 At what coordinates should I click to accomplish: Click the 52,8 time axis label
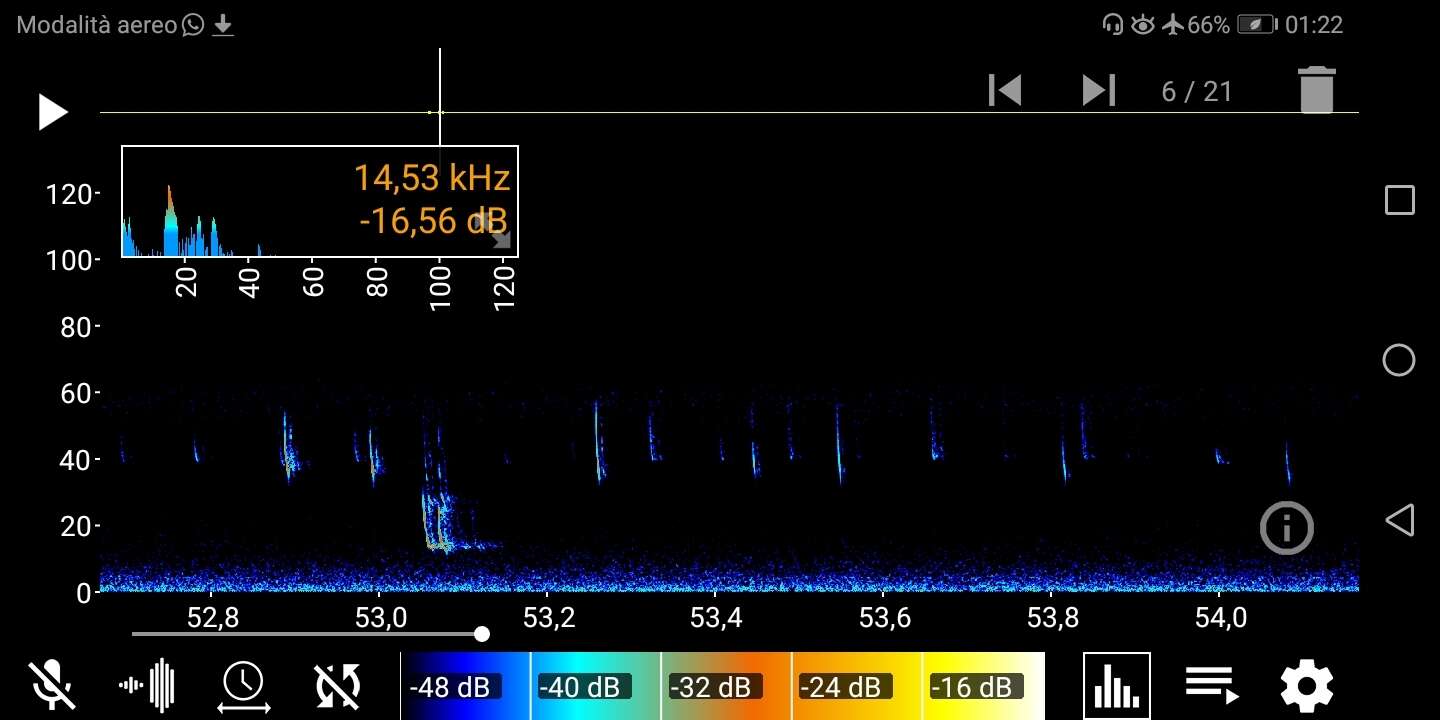point(213,618)
